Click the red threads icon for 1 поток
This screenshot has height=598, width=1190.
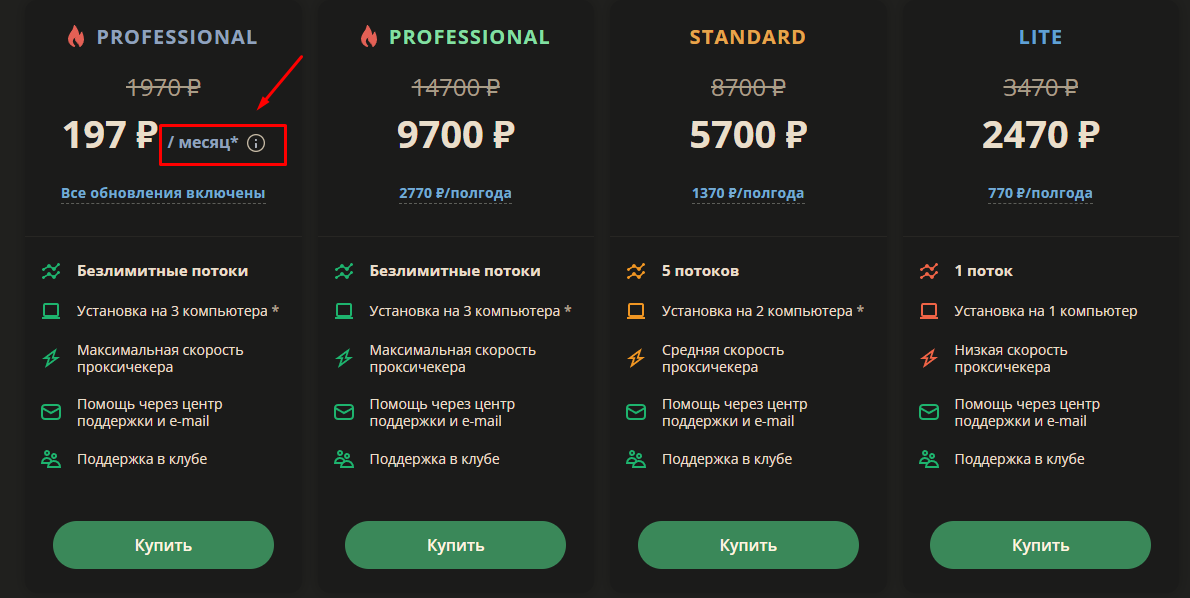tap(928, 271)
